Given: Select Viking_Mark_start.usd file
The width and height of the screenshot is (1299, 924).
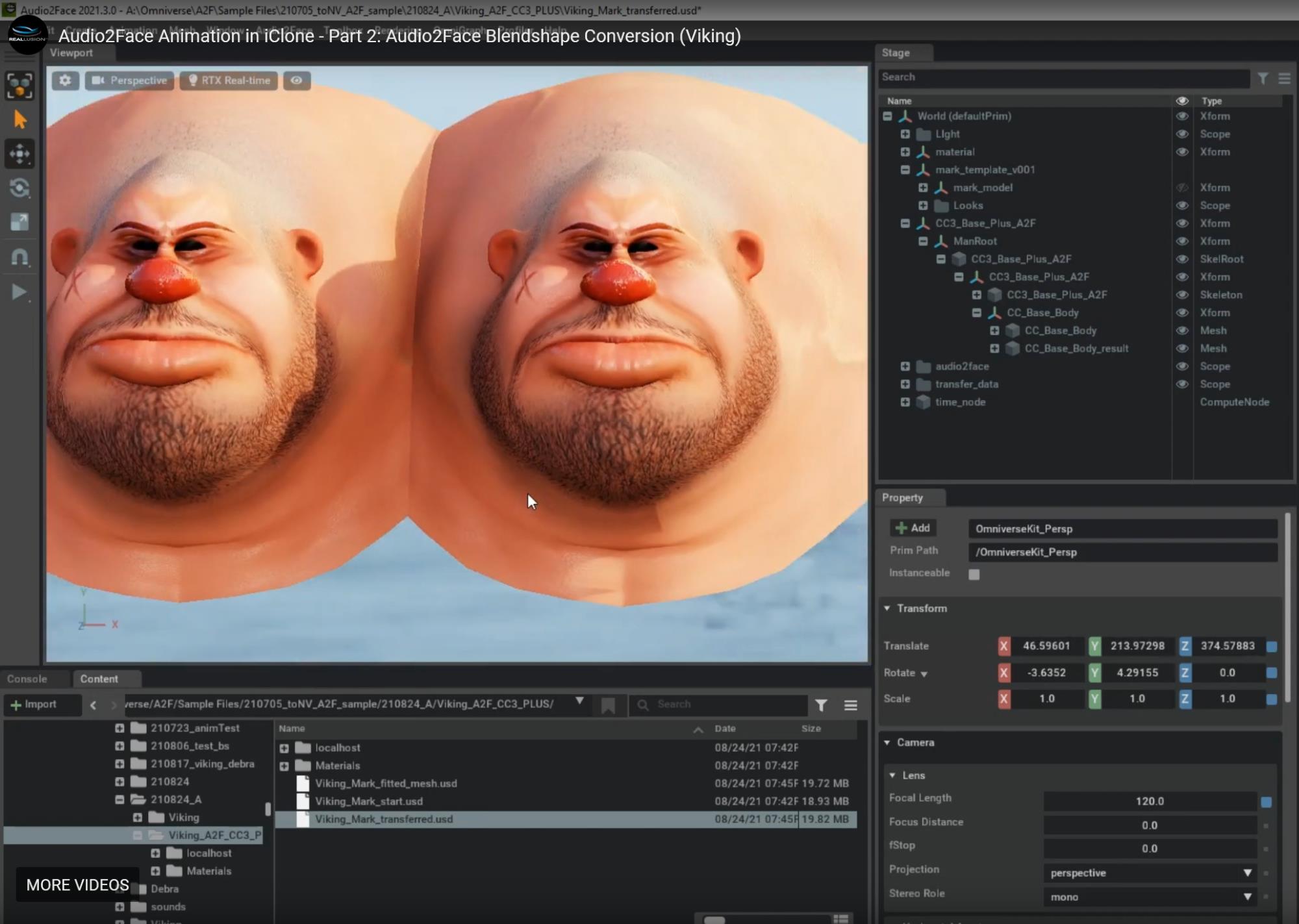Looking at the screenshot, I should coord(566,801).
